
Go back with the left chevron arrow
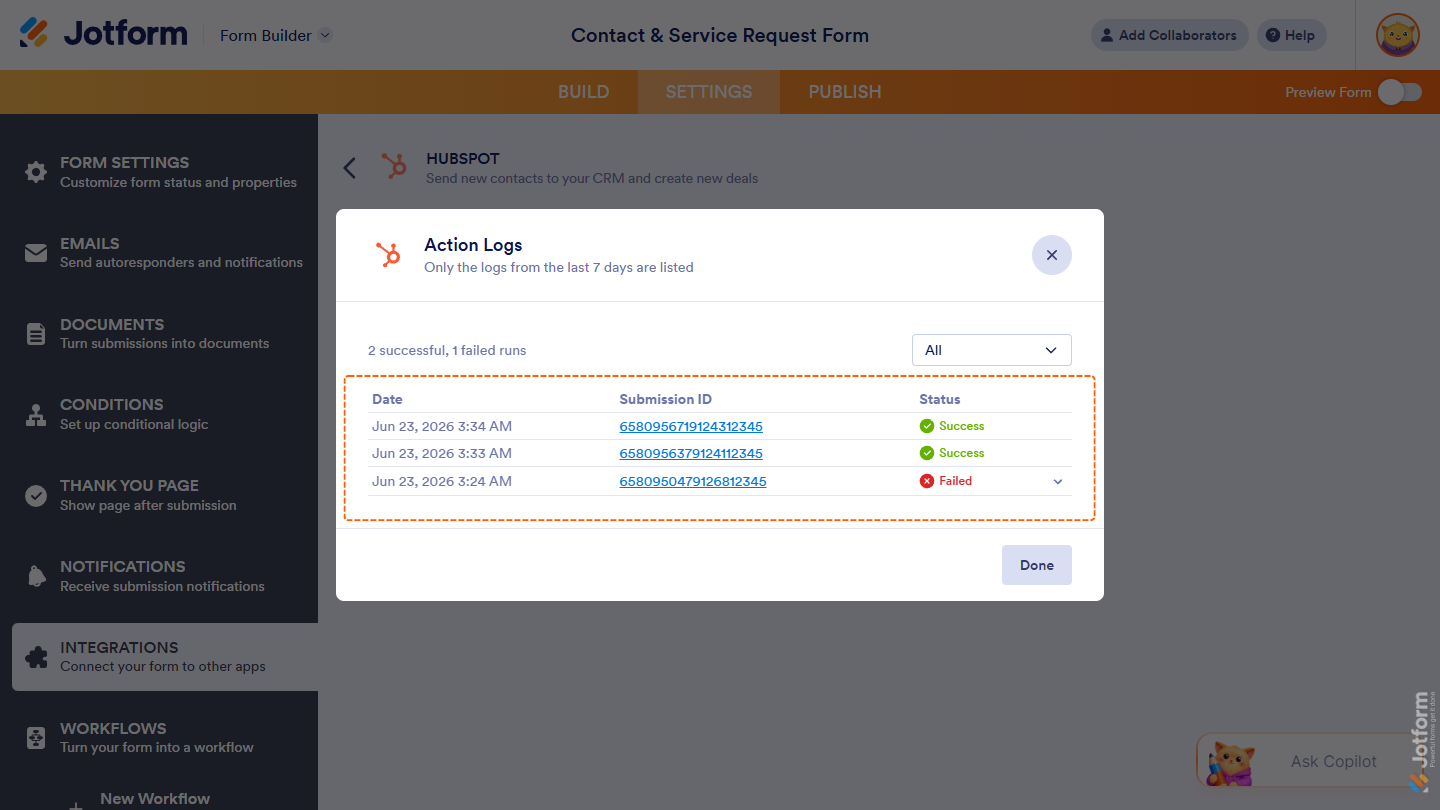point(349,168)
